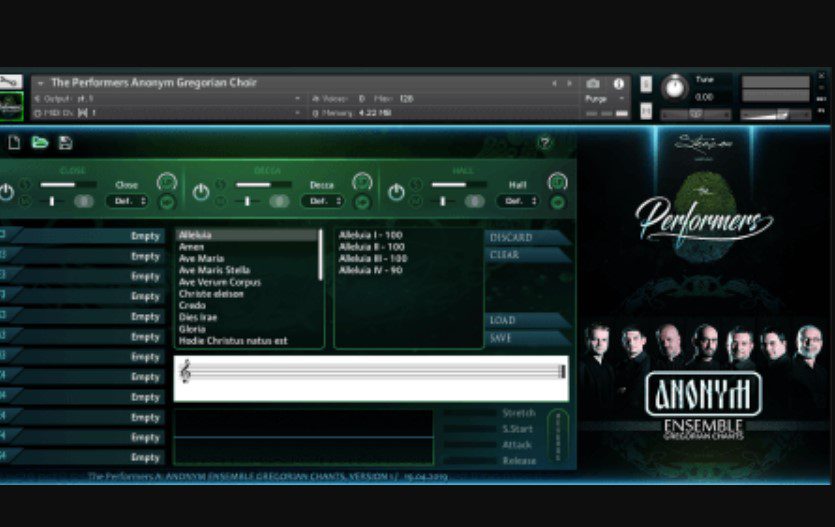Toggle the Decca mic power button
Viewport: 835px width, 527px height.
[x=201, y=192]
